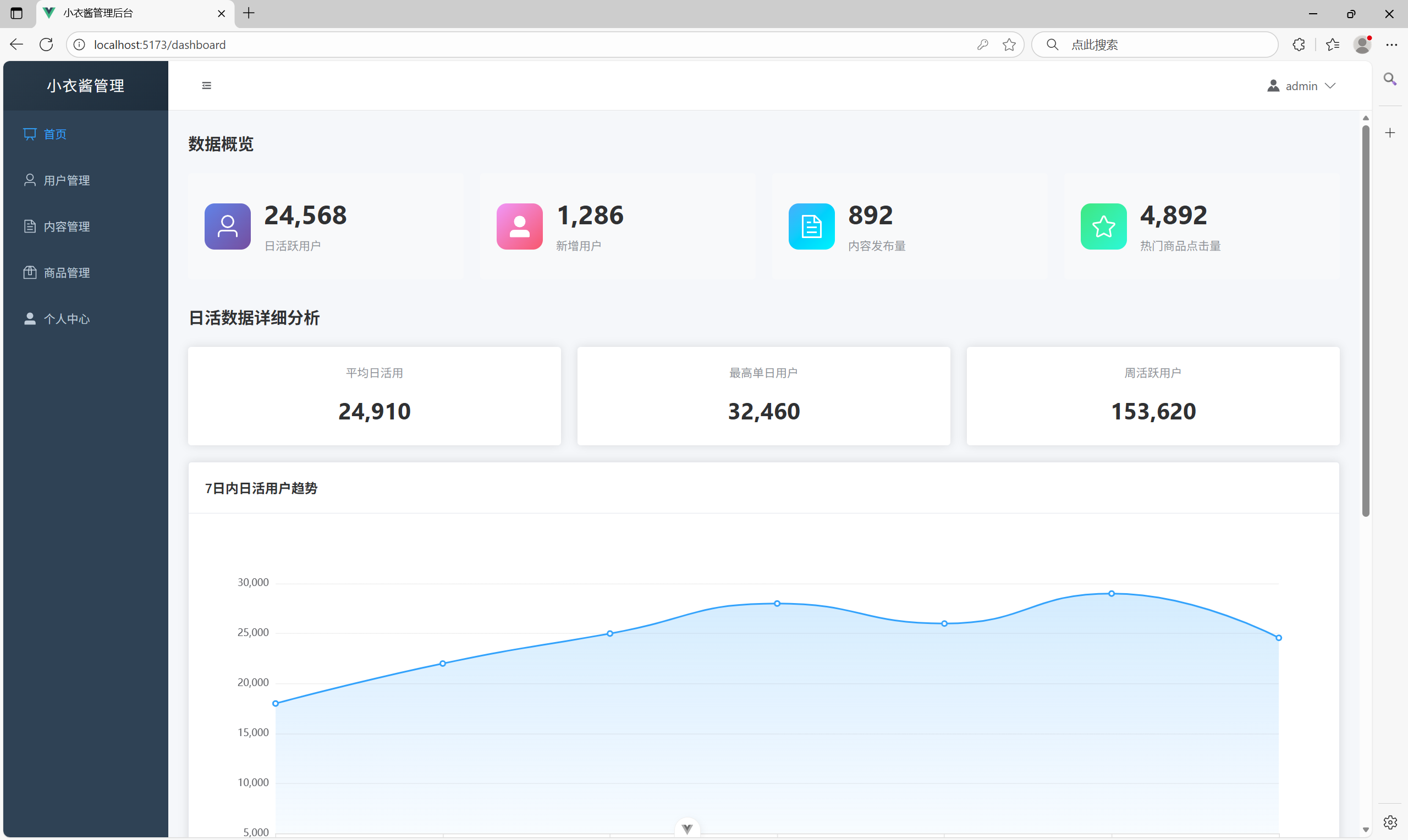Click the purple 日活跃用户 user icon
Screen dimensions: 1408x840
(x=228, y=226)
